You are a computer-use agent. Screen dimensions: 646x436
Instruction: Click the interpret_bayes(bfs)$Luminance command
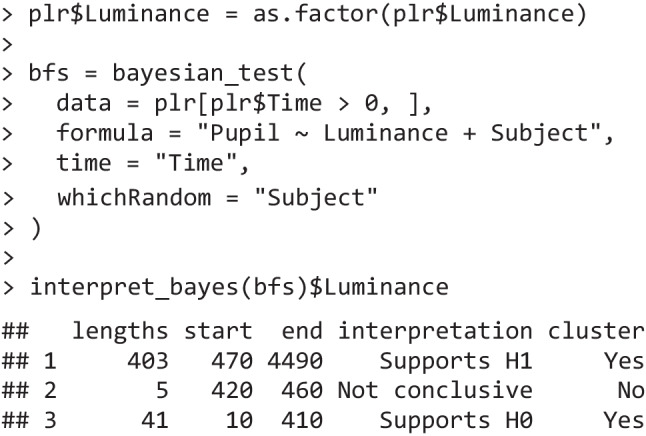[x=239, y=287]
